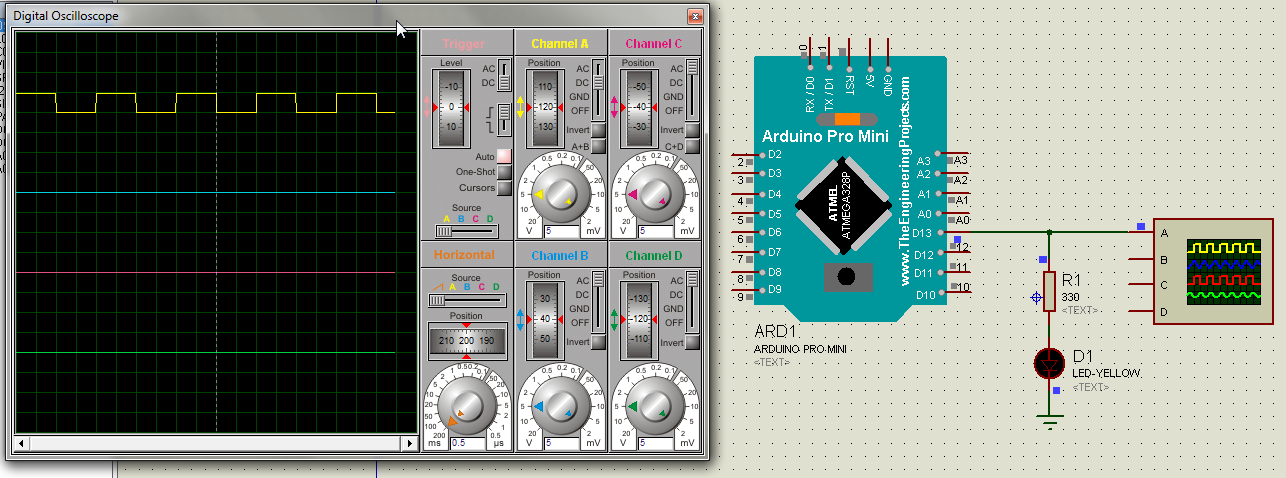Adjust the Horizontal Position thumbwheel
This screenshot has width=1286, height=478.
[467, 341]
